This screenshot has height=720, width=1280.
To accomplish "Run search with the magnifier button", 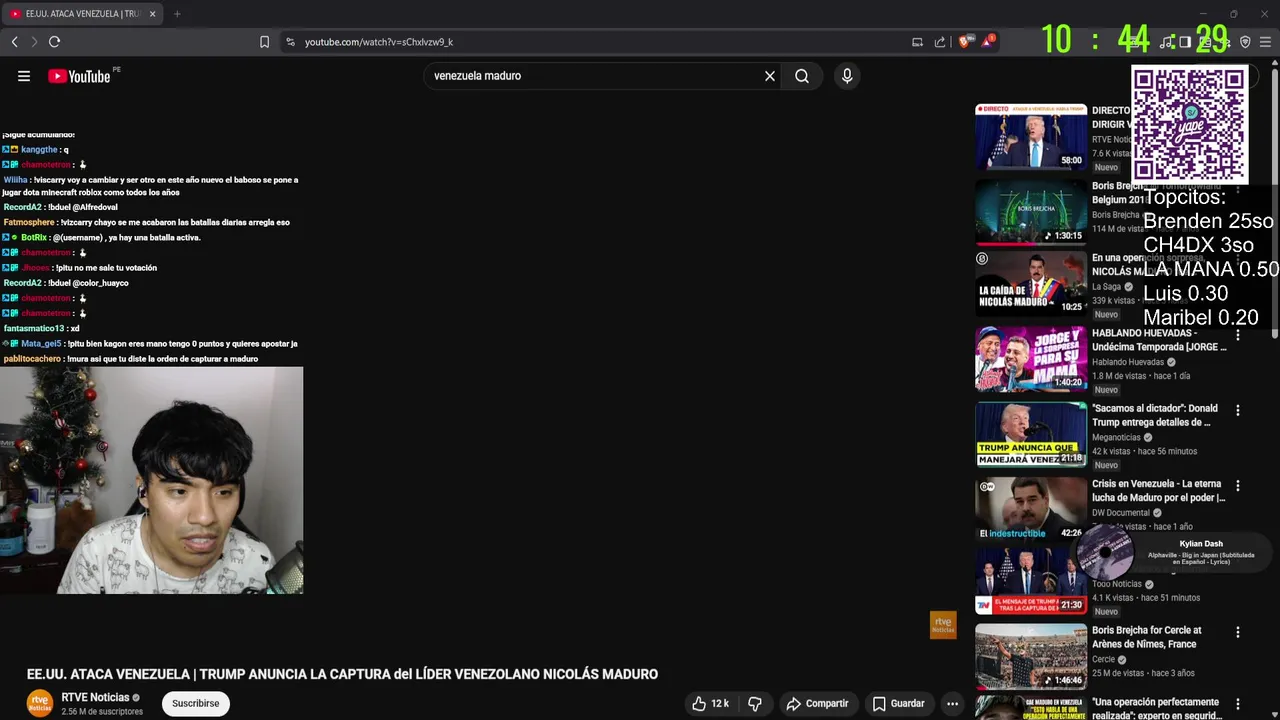I will click(x=802, y=76).
